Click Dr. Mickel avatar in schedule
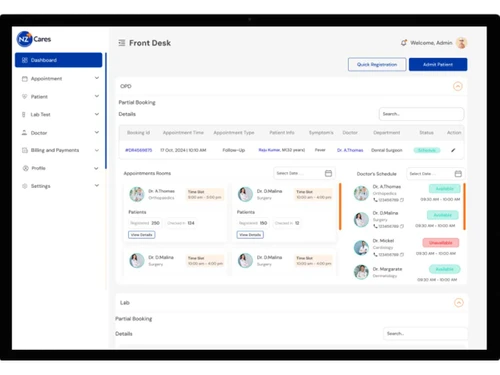 361,248
